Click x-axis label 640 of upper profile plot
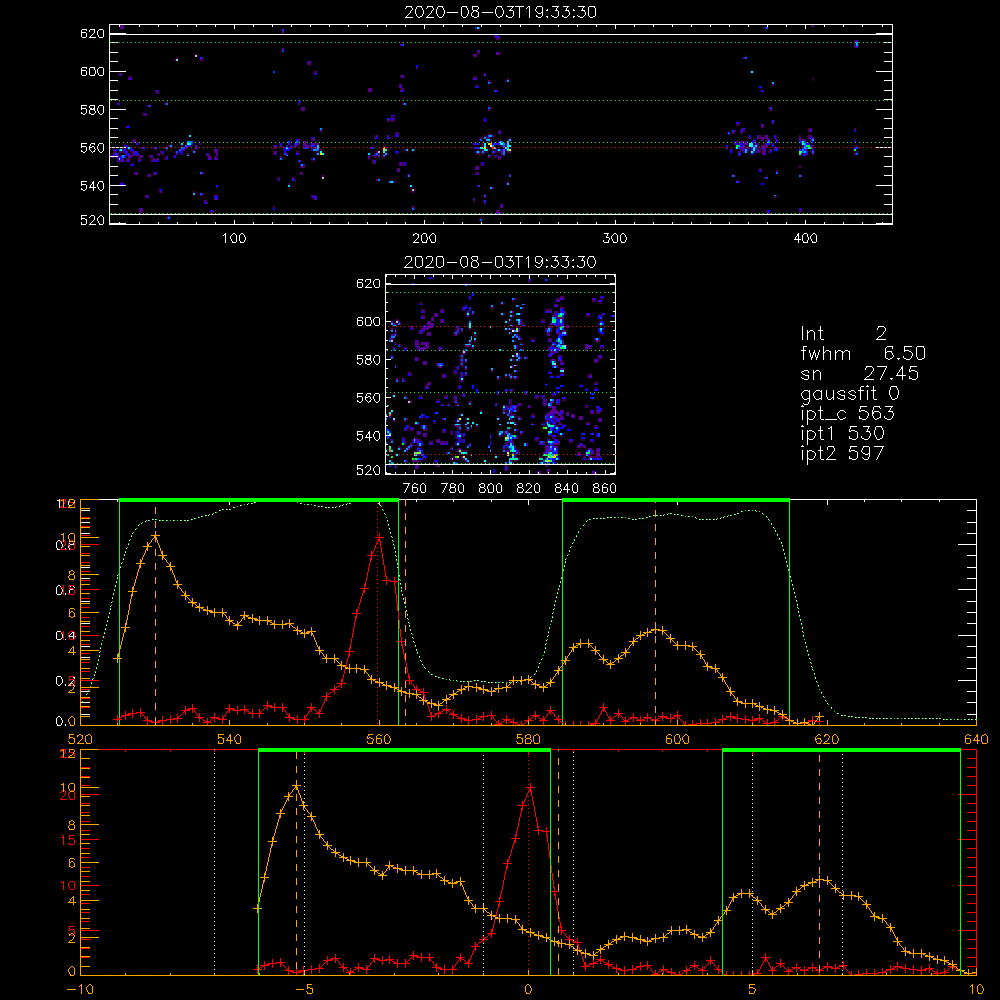Viewport: 1000px width, 1000px height. click(x=976, y=739)
